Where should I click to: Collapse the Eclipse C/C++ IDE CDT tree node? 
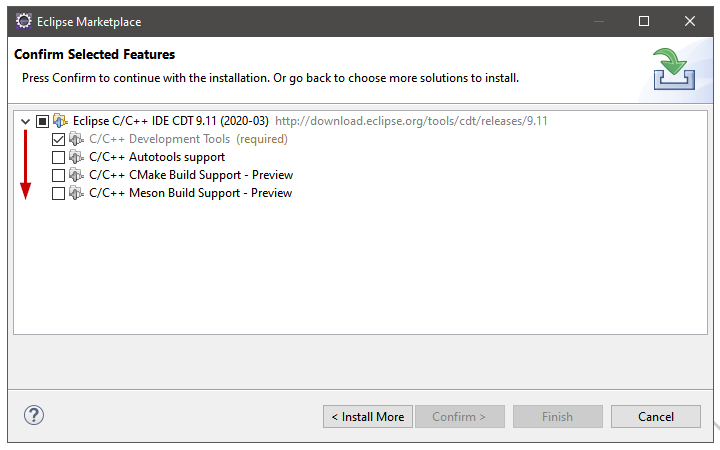[x=25, y=121]
